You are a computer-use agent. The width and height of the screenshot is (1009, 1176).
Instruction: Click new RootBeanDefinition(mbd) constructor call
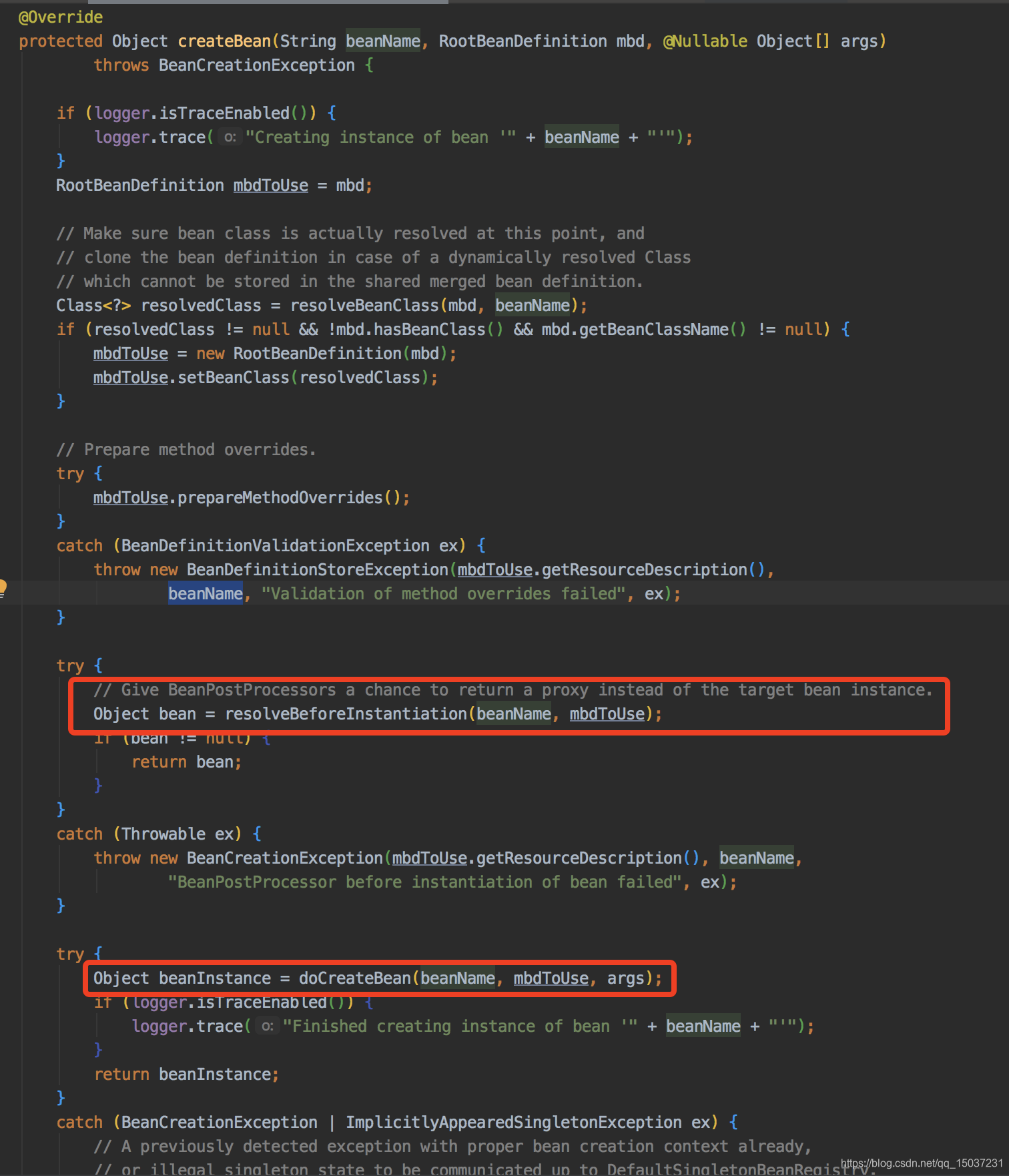(x=321, y=354)
